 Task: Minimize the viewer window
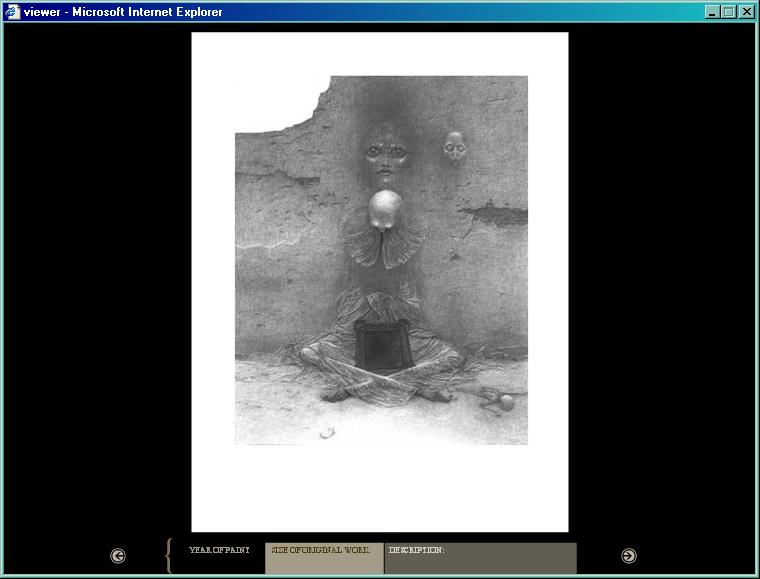pyautogui.click(x=712, y=12)
